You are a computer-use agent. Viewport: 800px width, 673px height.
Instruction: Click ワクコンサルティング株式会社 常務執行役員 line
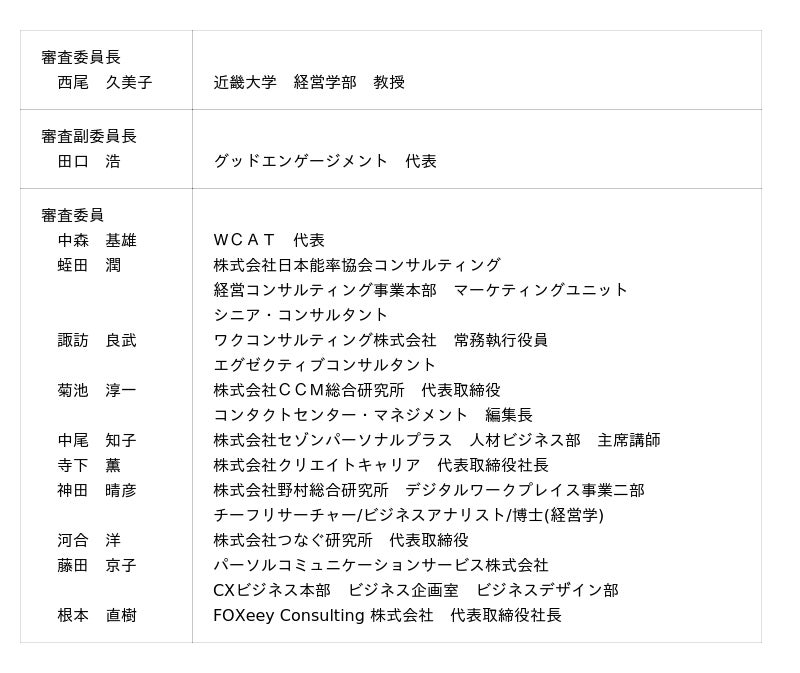[380, 340]
